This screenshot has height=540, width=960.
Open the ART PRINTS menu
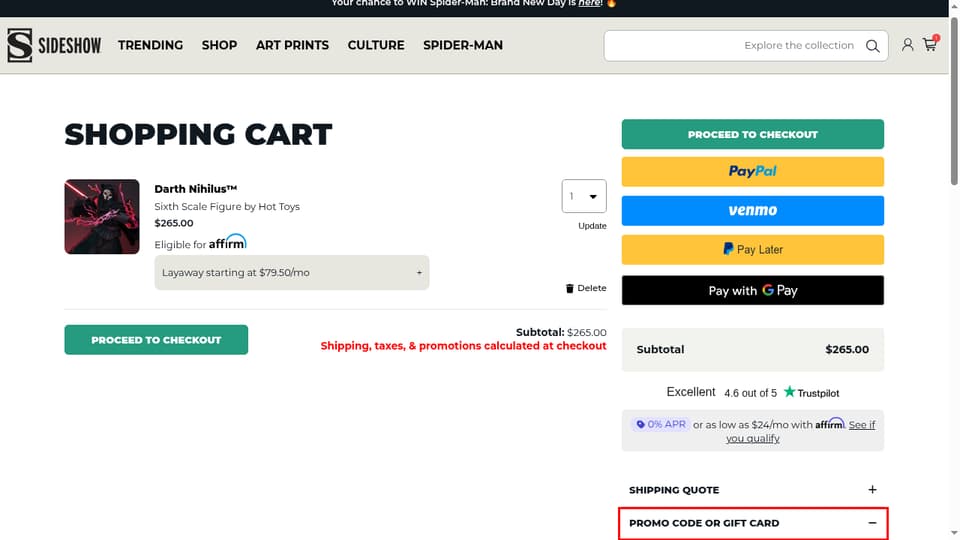[292, 45]
